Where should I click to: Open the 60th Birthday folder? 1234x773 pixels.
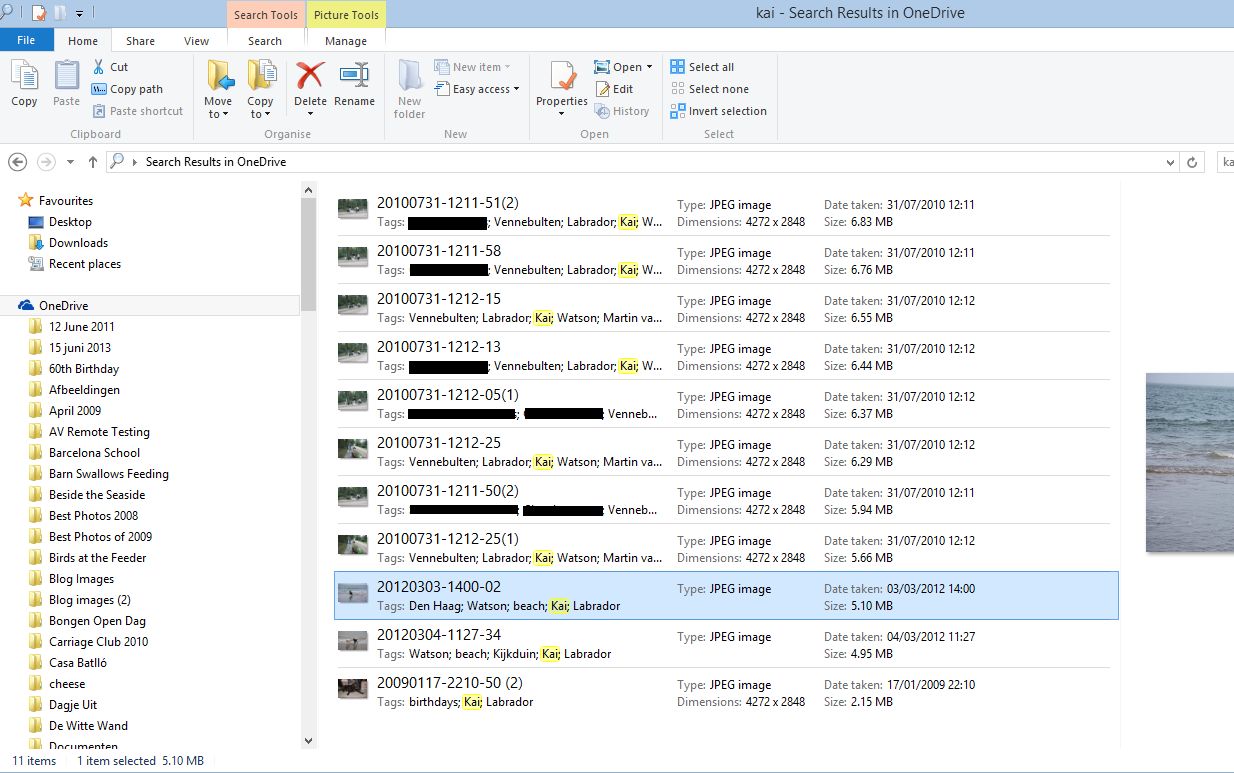click(74, 369)
